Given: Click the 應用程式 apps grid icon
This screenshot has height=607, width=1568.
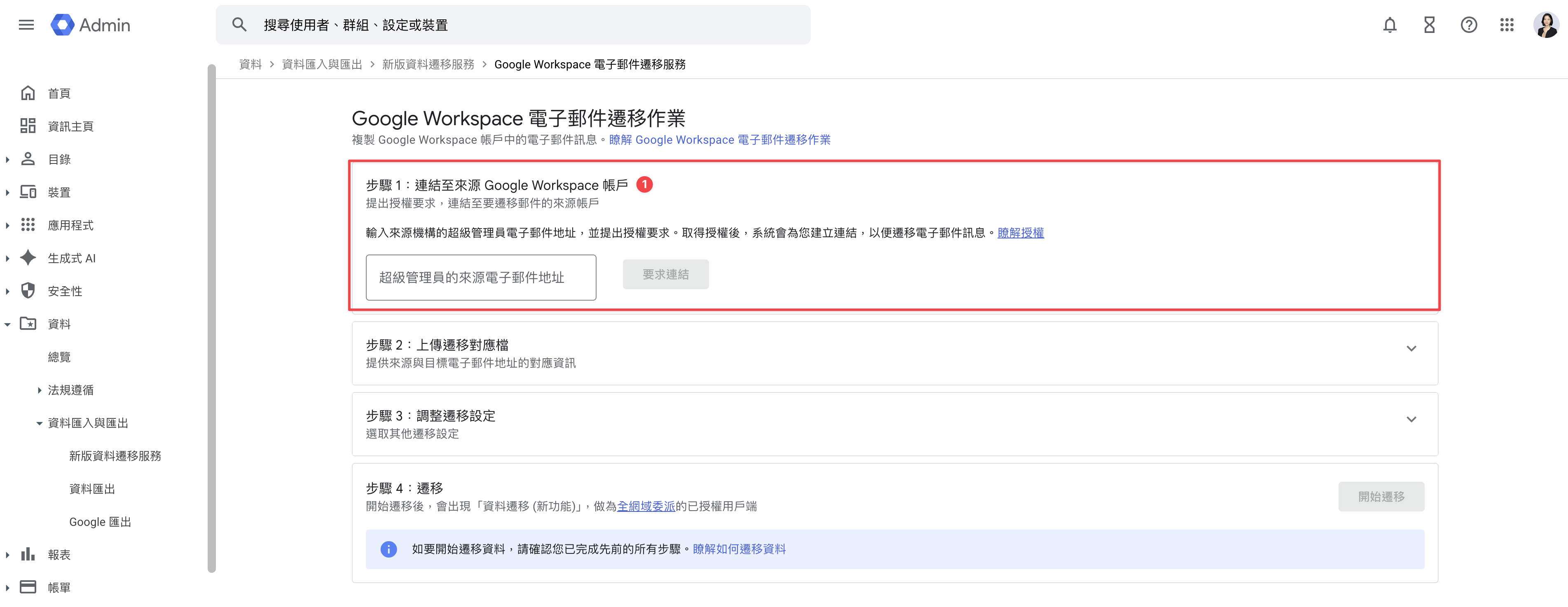Looking at the screenshot, I should click(28, 224).
